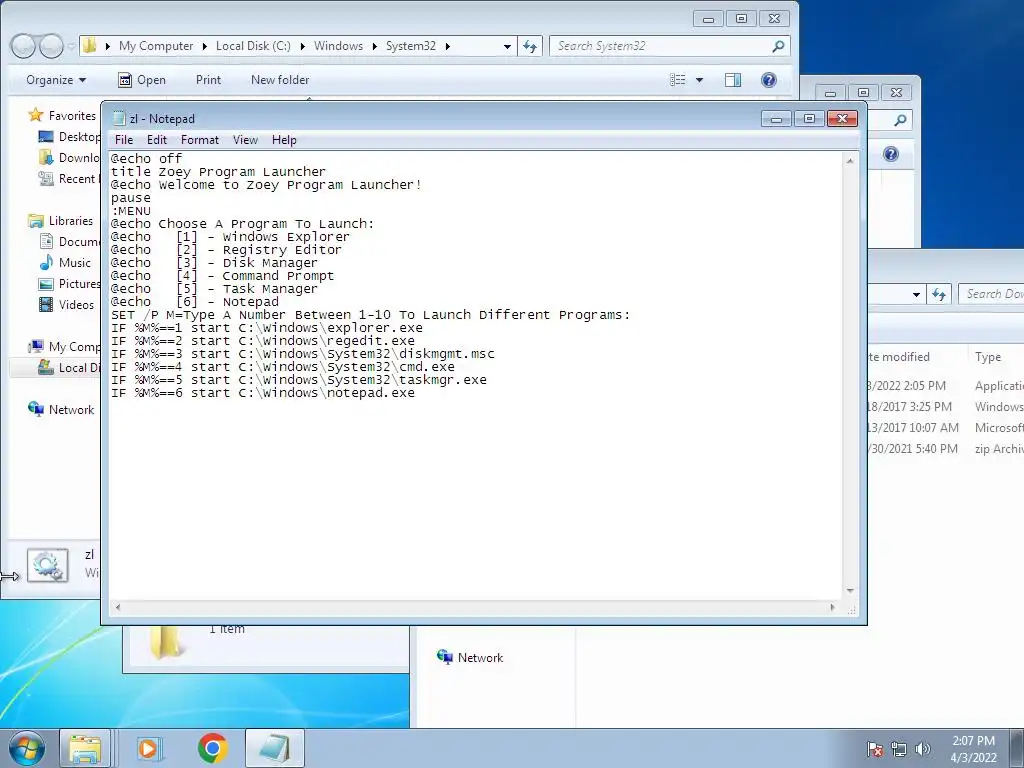Open the Format menu in Notepad

pos(200,140)
